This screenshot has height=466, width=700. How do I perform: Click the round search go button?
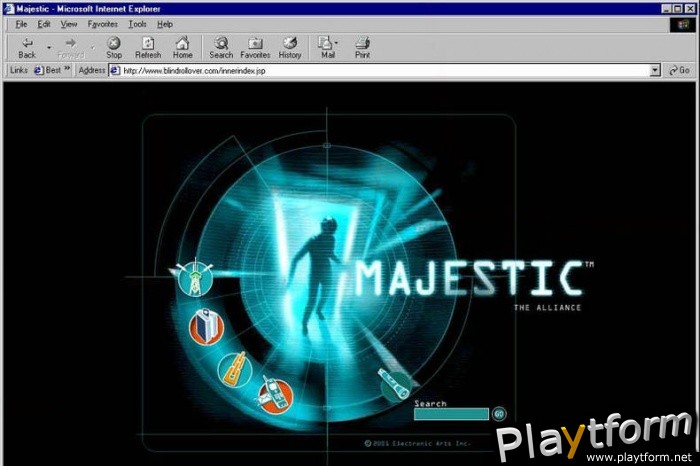pyautogui.click(x=499, y=414)
